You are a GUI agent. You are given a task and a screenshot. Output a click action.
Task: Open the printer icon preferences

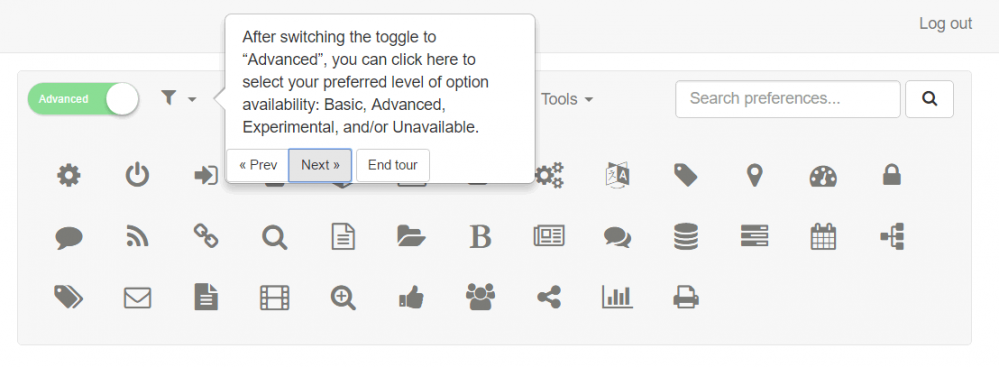point(686,298)
